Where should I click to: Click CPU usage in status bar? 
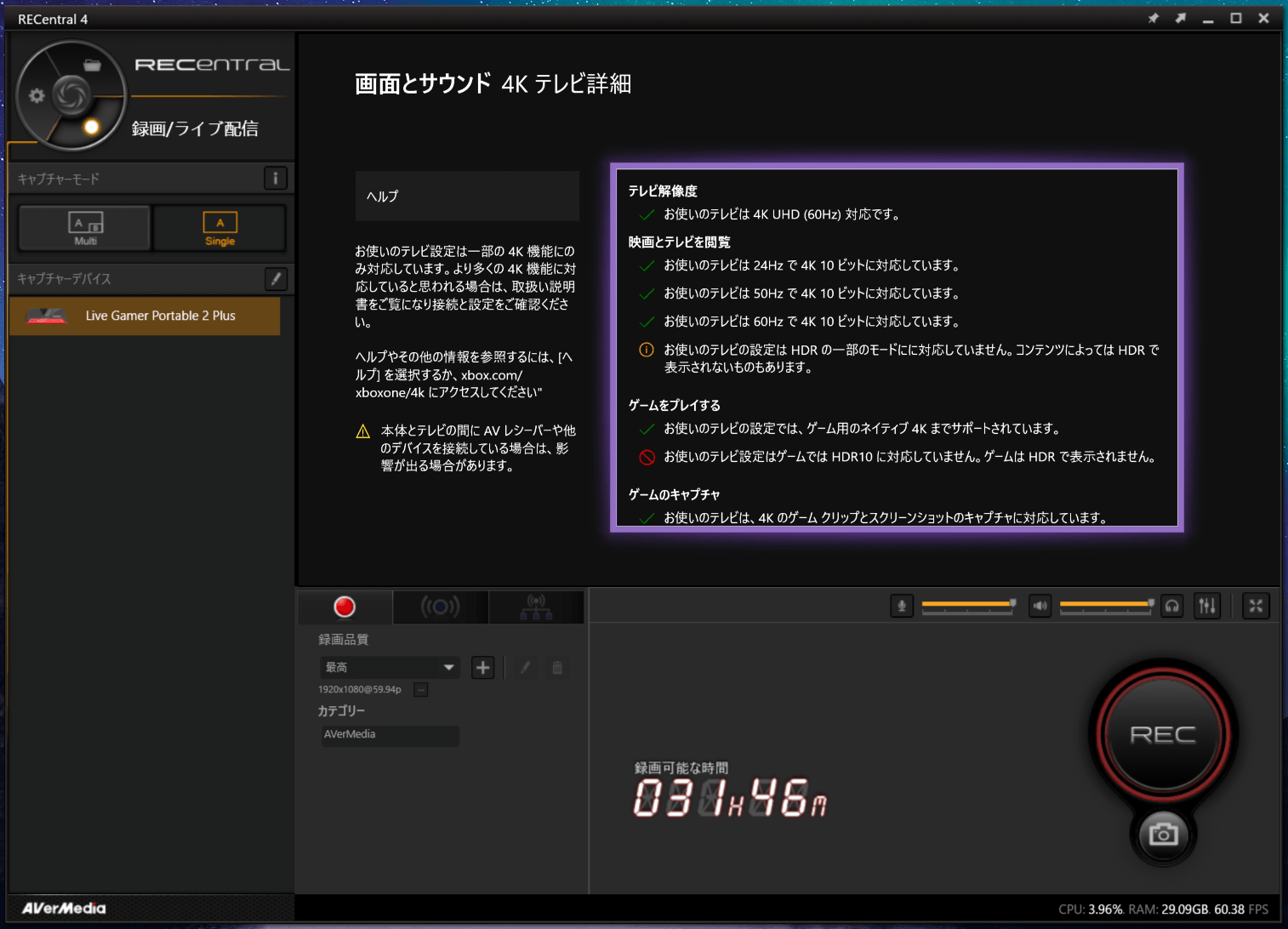pos(1091,909)
